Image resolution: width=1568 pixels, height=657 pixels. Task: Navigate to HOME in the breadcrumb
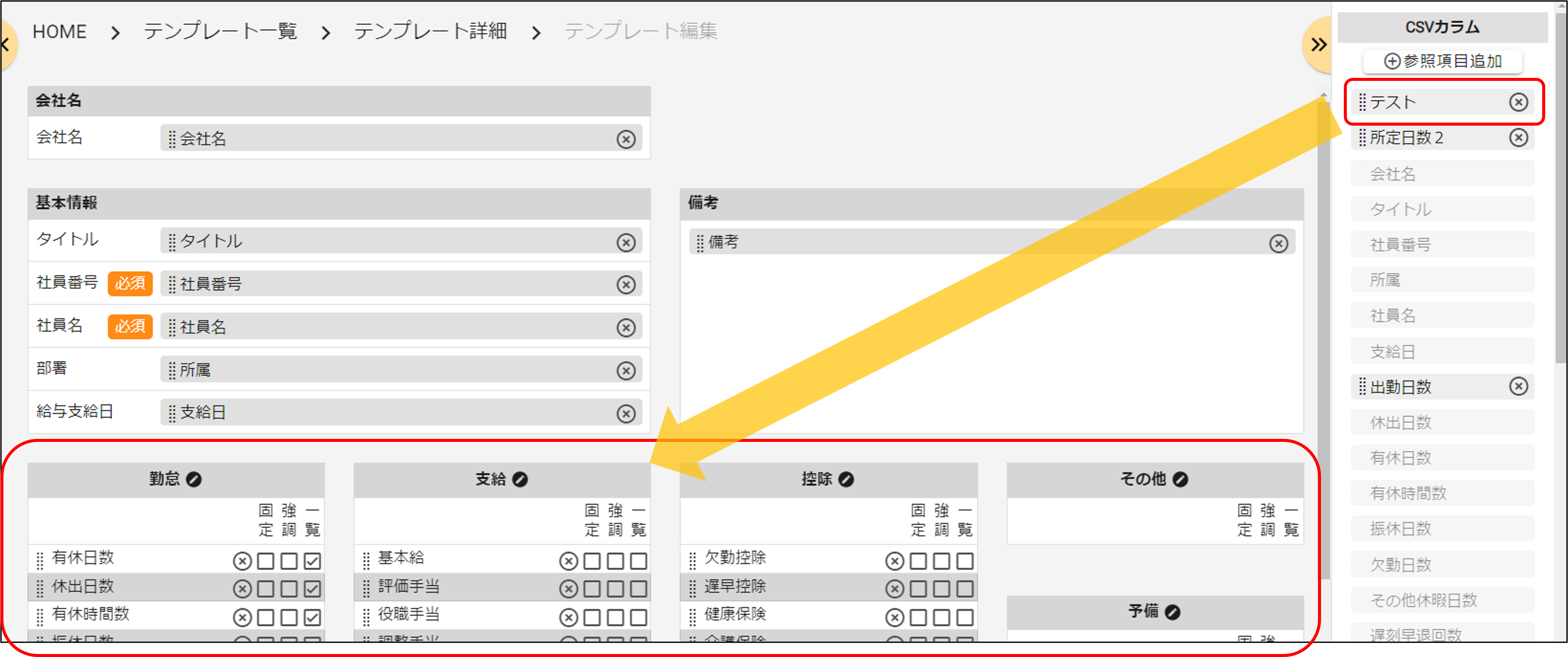tap(59, 31)
